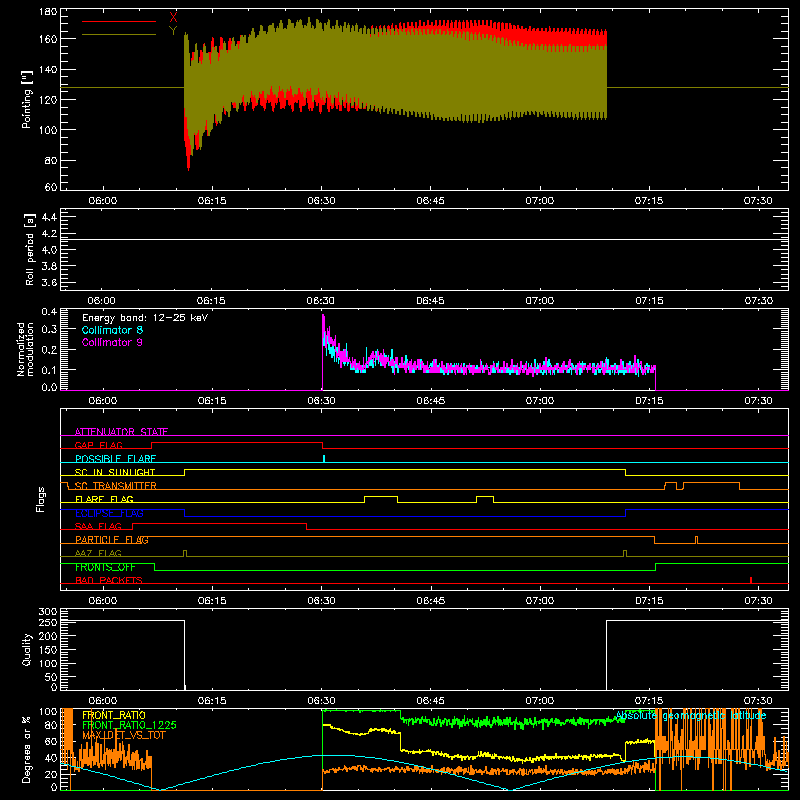Click the '180' tick on Pointing axis
Screen dimensions: 800x800
click(x=48, y=12)
